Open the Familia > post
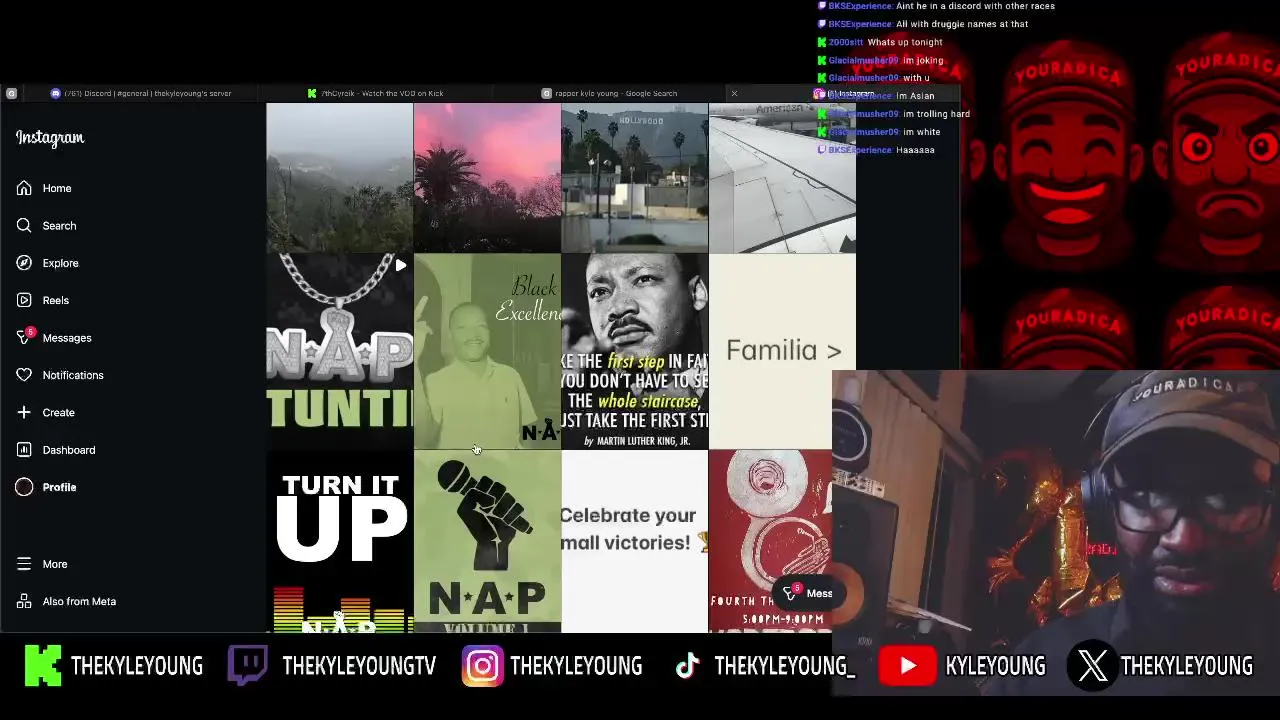Viewport: 1280px width, 720px height. (x=782, y=351)
